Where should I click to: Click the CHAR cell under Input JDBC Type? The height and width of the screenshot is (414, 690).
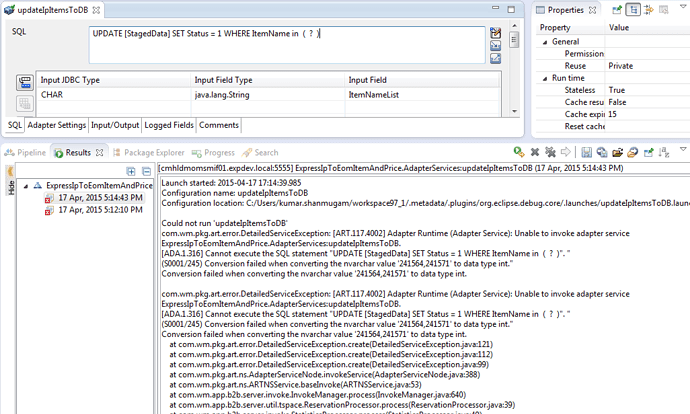[x=113, y=95]
